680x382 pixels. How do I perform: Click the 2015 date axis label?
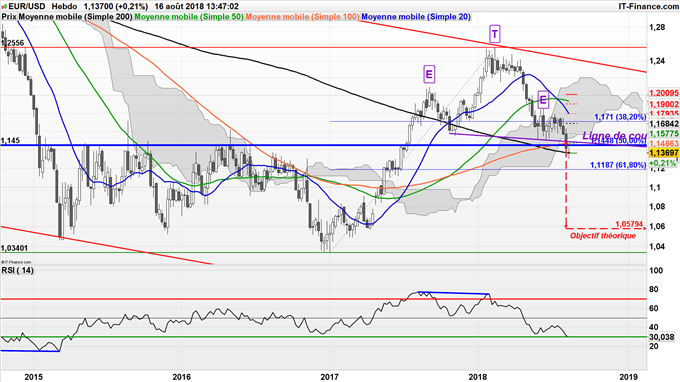click(x=34, y=377)
